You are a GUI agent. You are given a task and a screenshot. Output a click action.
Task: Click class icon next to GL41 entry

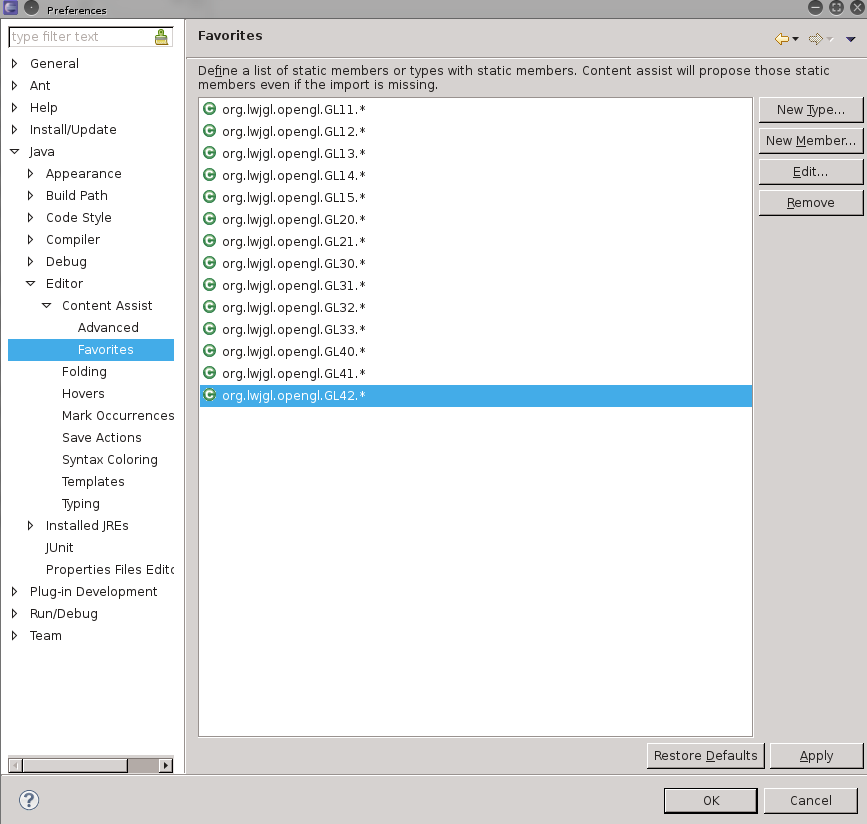[210, 373]
